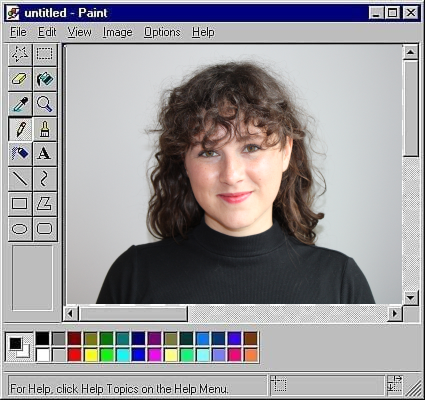Choose the Curve tool
This screenshot has width=425, height=400.
coord(45,179)
